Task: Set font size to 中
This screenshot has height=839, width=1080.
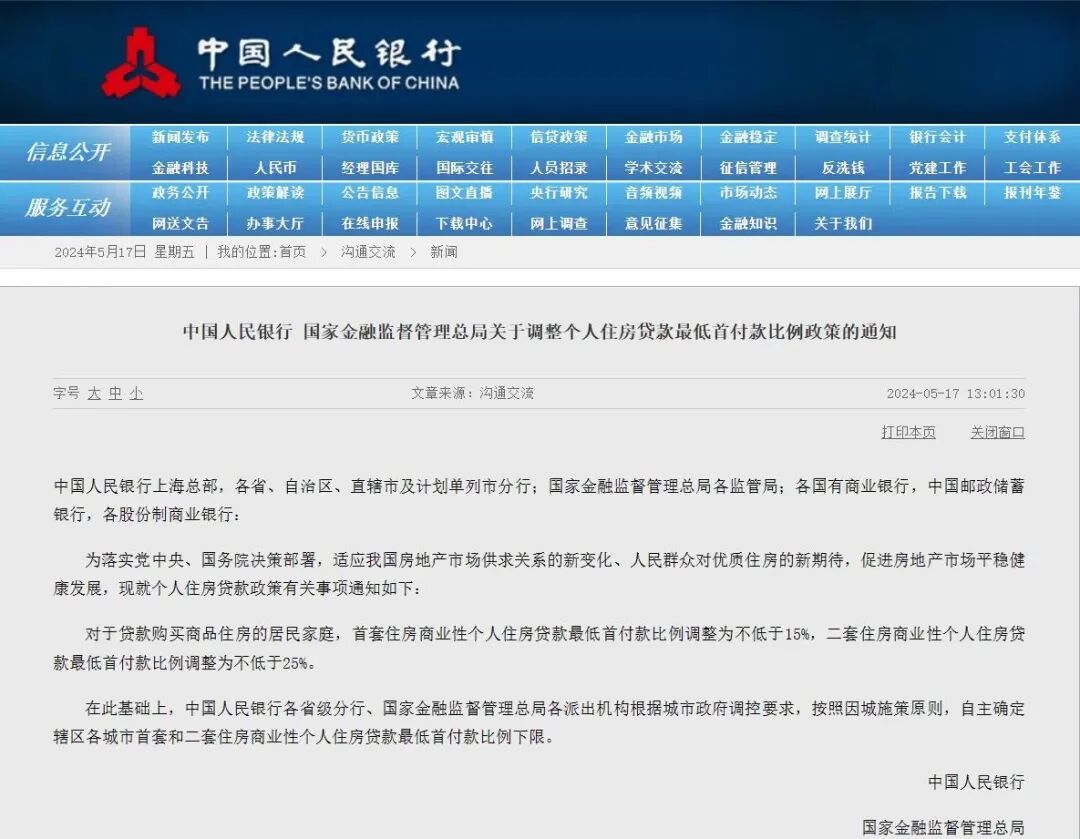Action: coord(115,393)
